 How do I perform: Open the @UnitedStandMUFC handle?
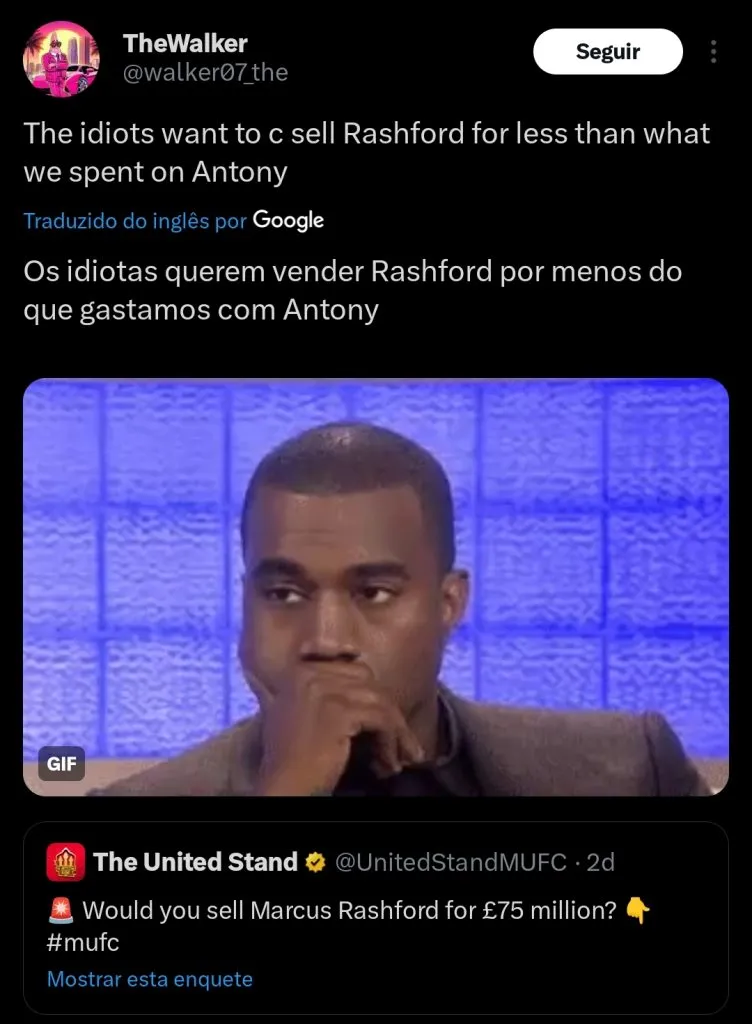[450, 862]
